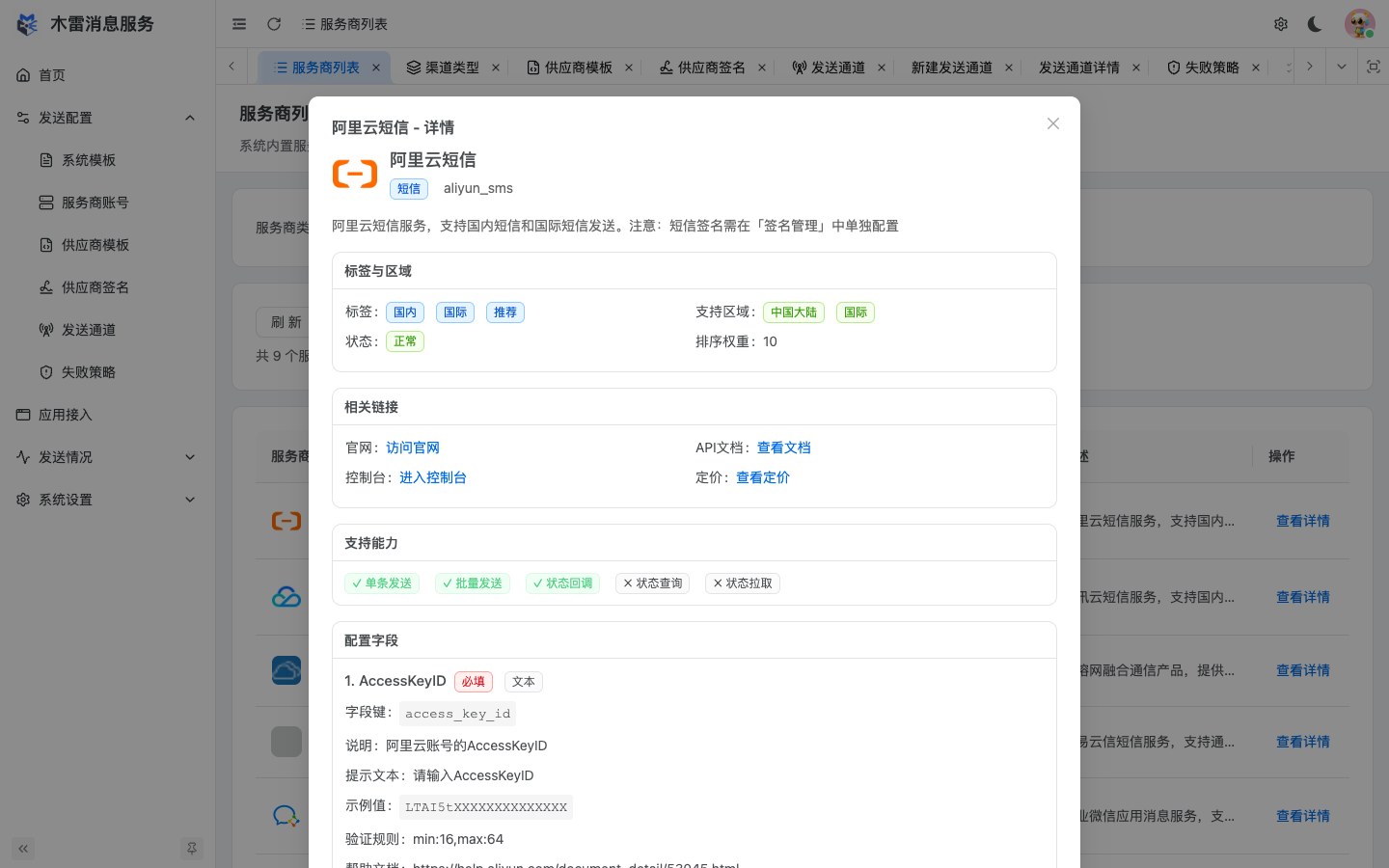This screenshot has width=1389, height=868.
Task: Open the 查看定价 link
Action: tap(763, 477)
